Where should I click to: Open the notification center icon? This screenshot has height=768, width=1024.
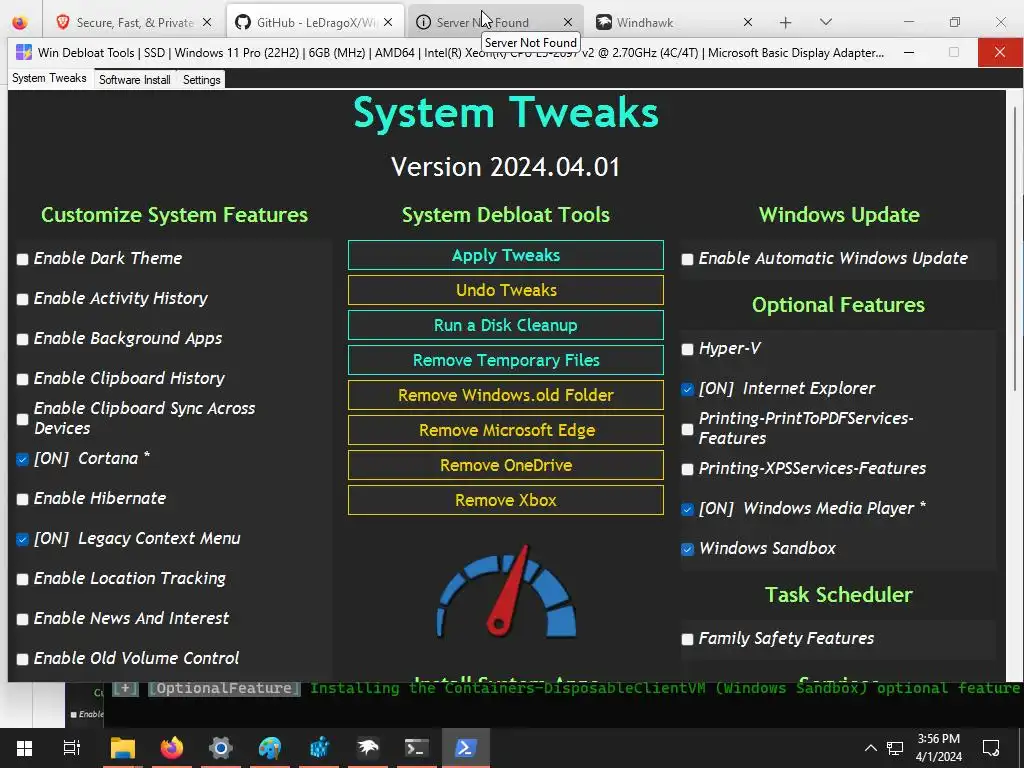pos(991,748)
